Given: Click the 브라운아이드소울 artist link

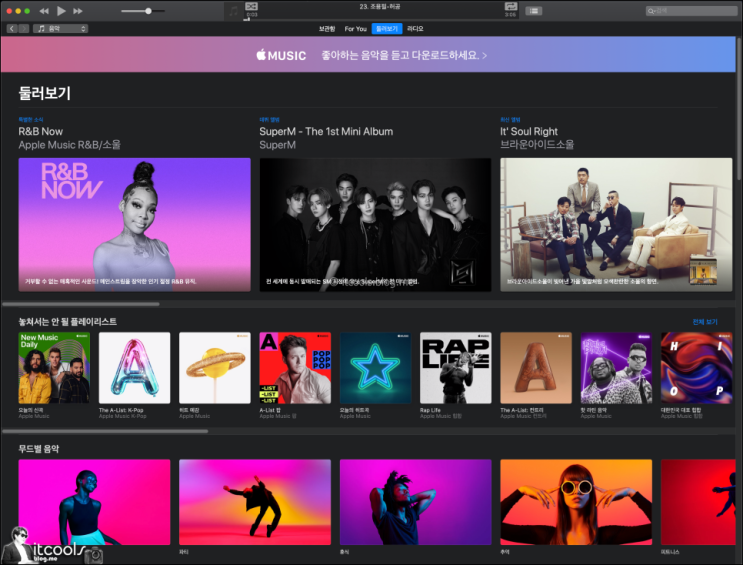Looking at the screenshot, I should (x=537, y=145).
